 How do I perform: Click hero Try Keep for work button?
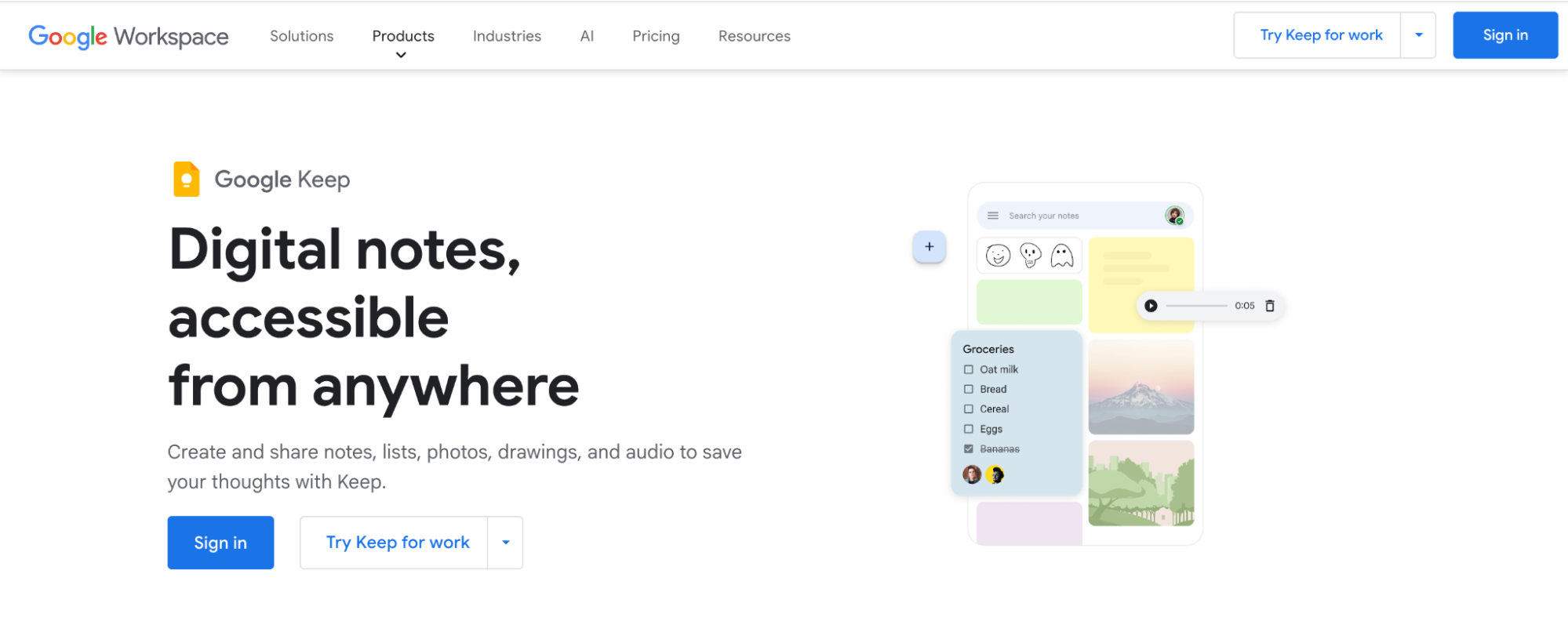click(x=395, y=543)
